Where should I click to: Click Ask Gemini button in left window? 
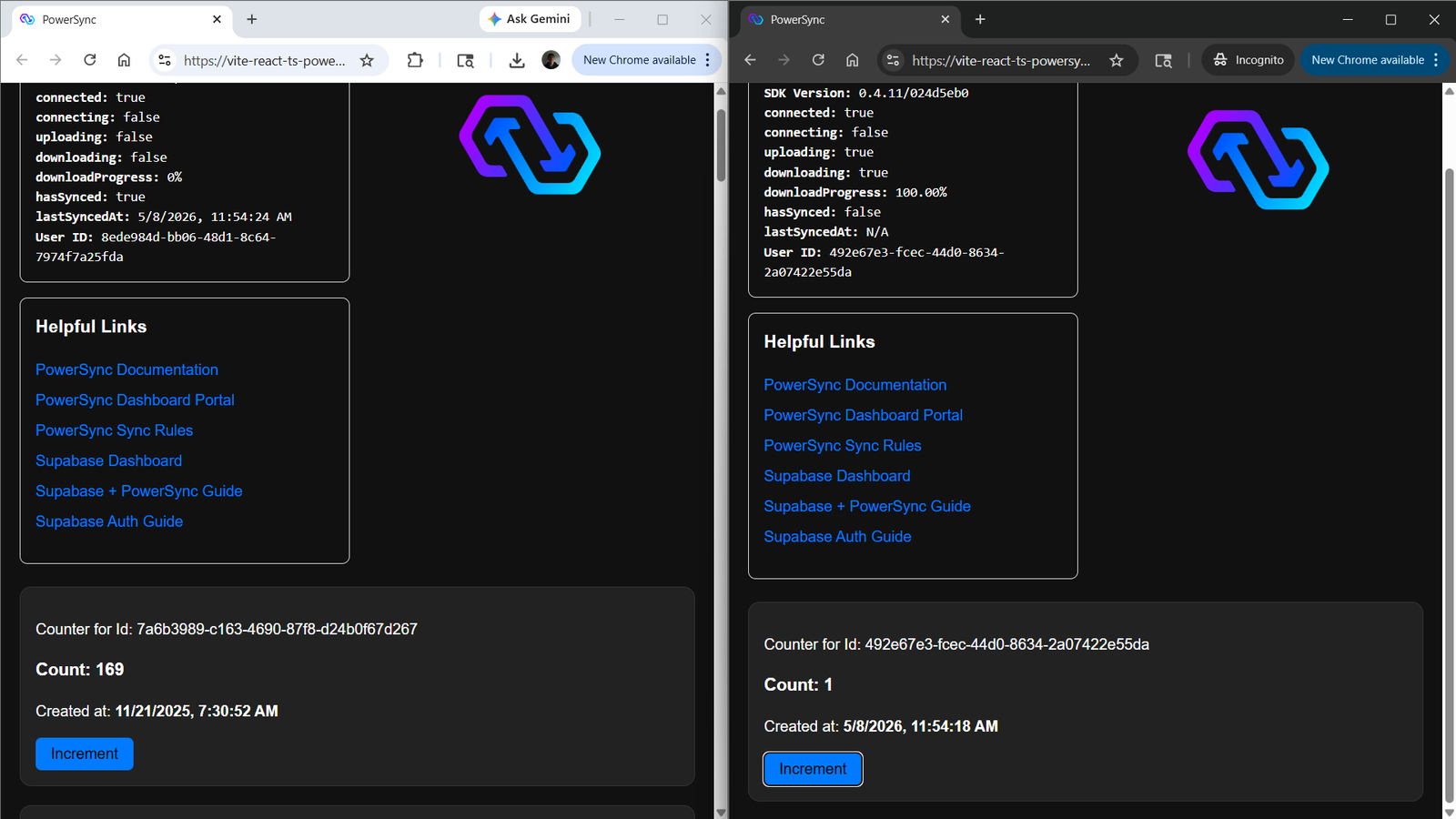coord(530,19)
